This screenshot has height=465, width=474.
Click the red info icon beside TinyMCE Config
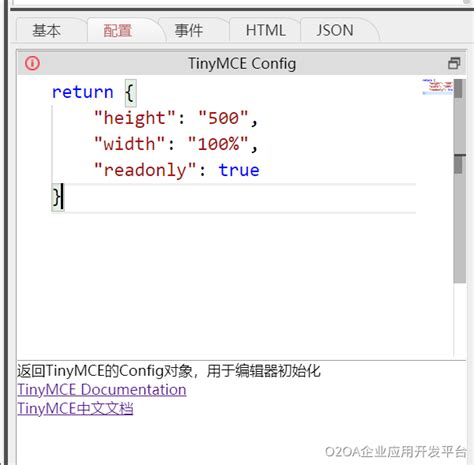click(32, 63)
